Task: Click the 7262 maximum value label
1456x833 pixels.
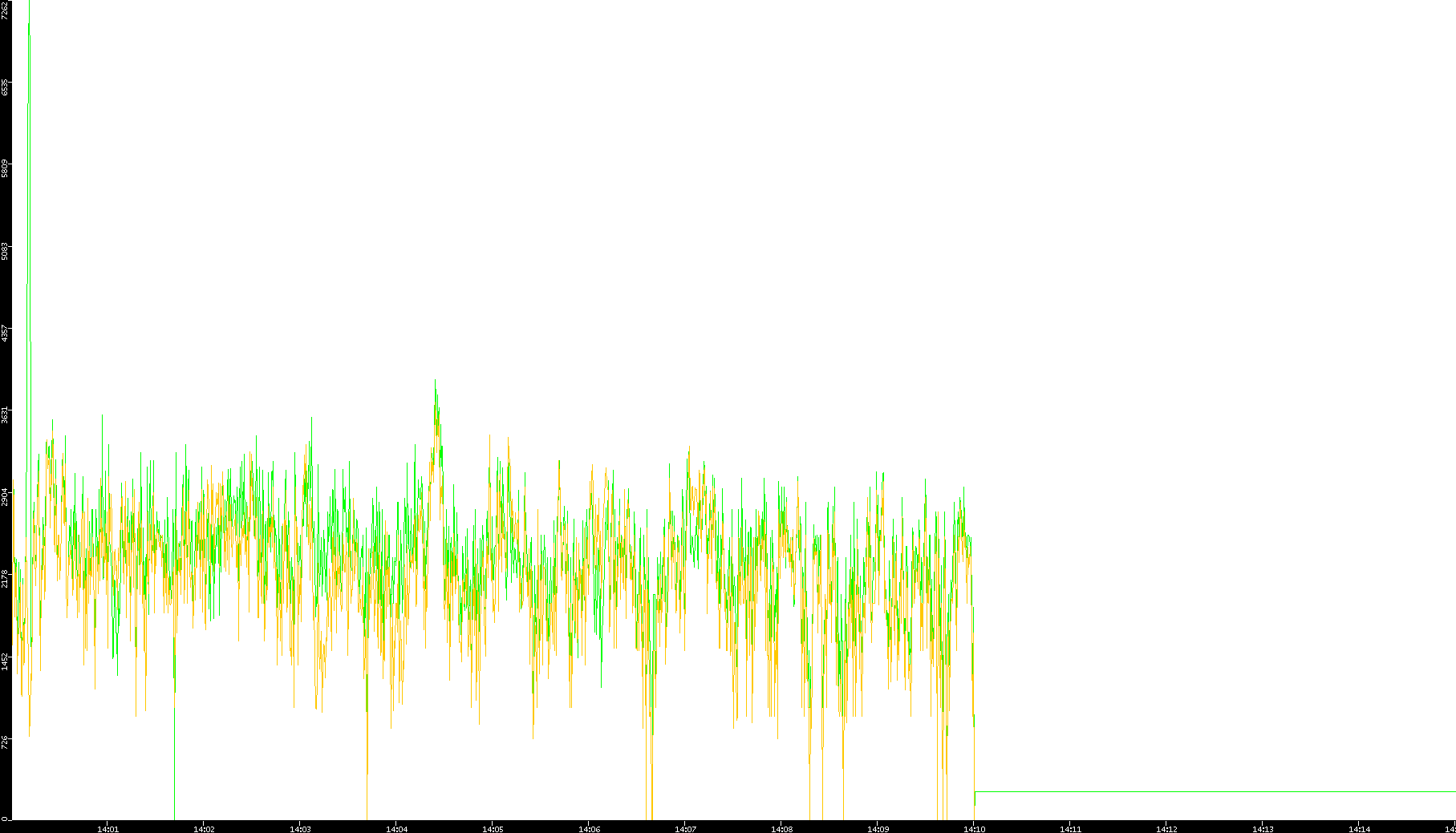Action: pyautogui.click(x=6, y=10)
